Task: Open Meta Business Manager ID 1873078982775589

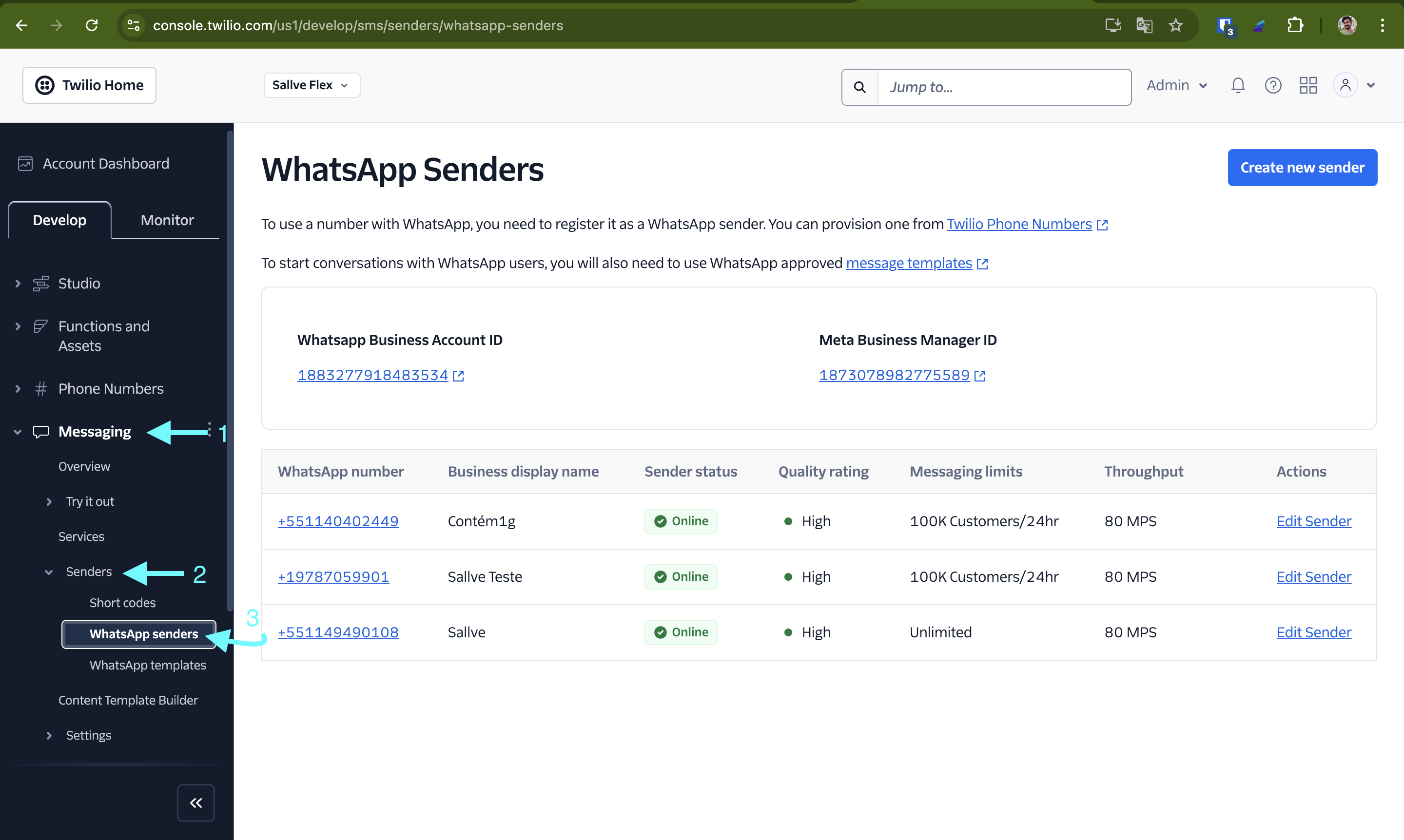Action: point(894,375)
